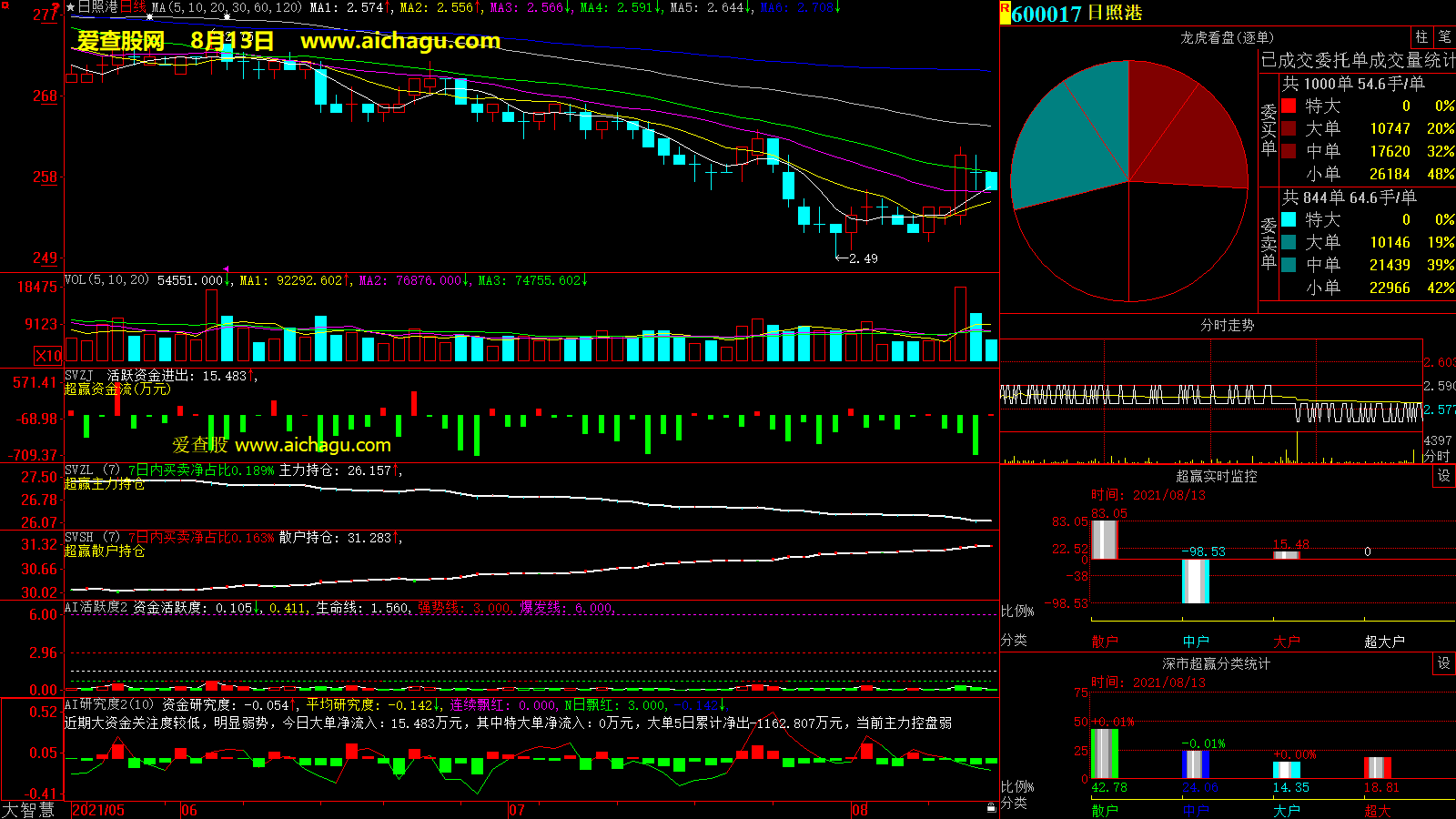Image resolution: width=1456 pixels, height=819 pixels.
Task: Click MA(5,10,20,30,60,120) indicator parameters
Action: [x=227, y=7]
